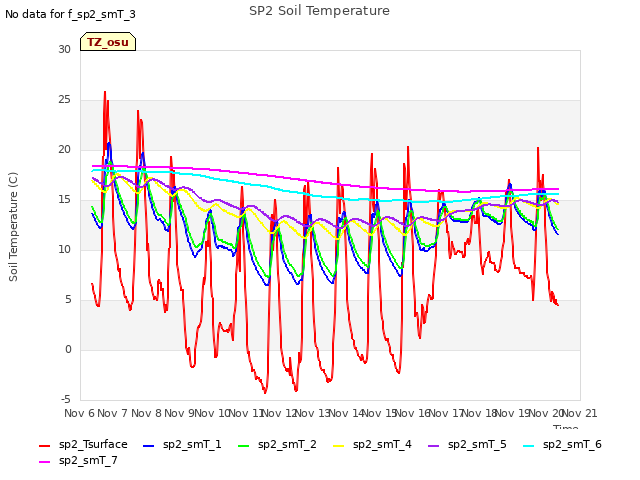The height and width of the screenshot is (480, 640).
Task: Click the TZ_osu annotation label
Action: point(108,42)
